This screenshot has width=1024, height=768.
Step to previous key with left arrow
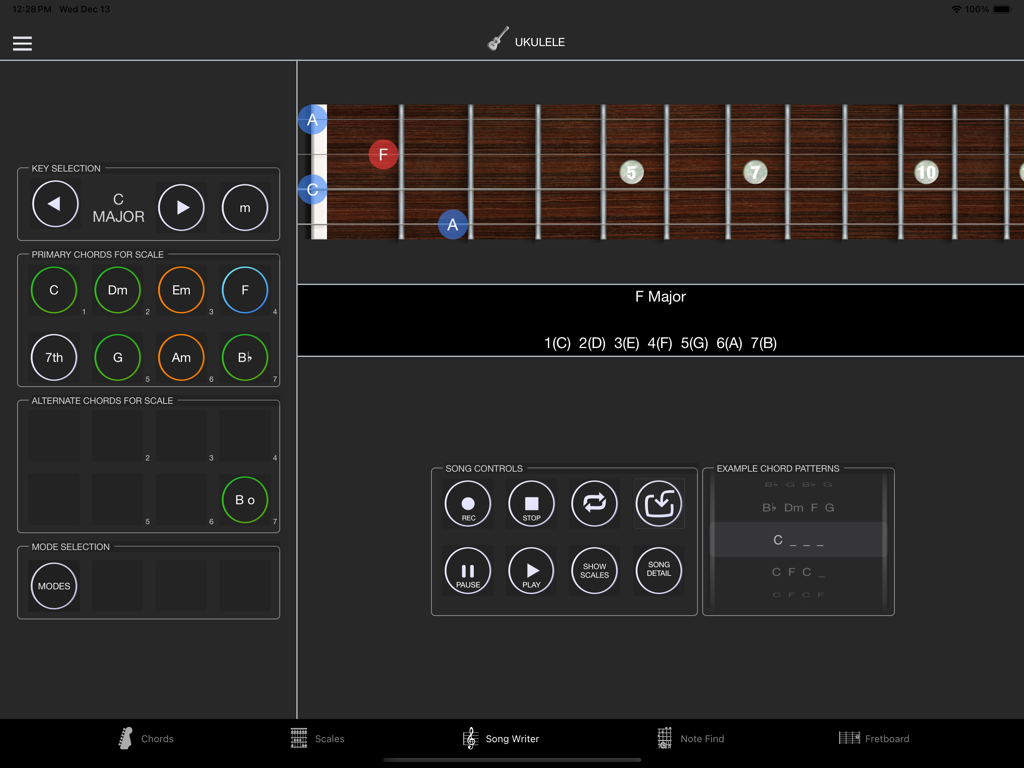tap(55, 204)
